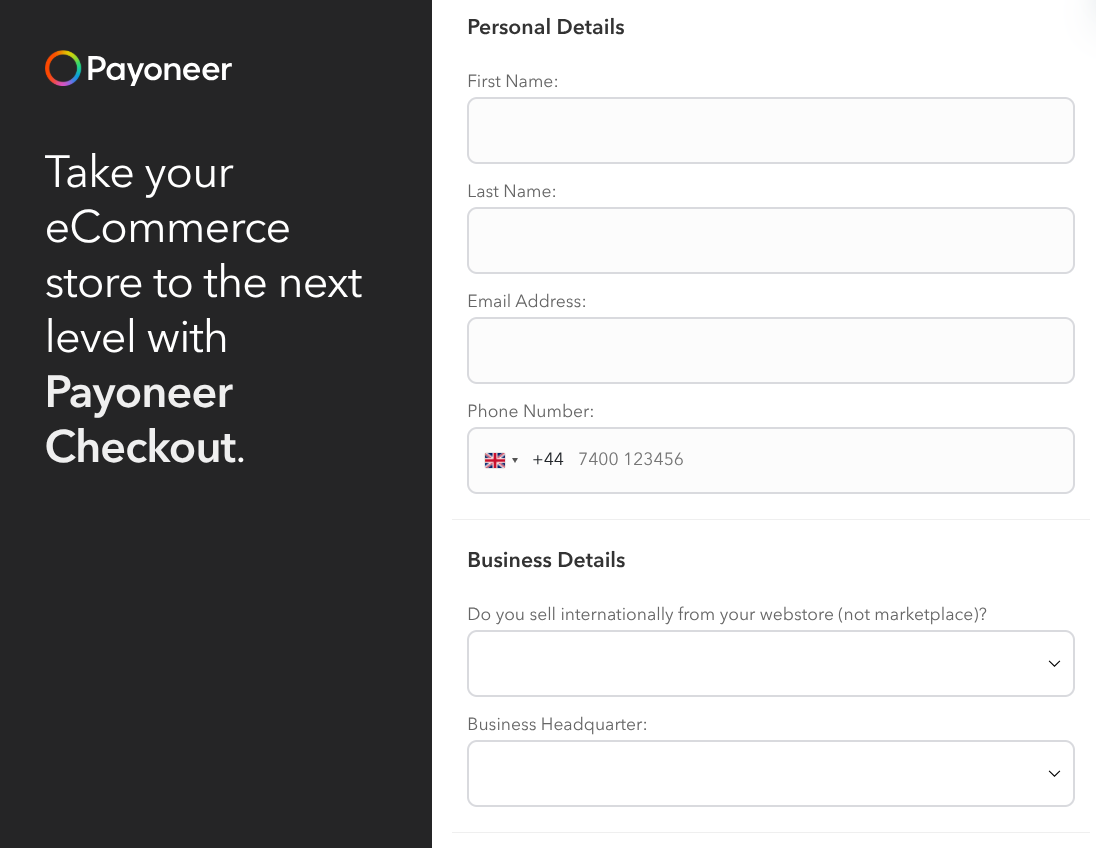This screenshot has width=1096, height=848.
Task: Open country list via arrow beside flag
Action: tap(515, 460)
